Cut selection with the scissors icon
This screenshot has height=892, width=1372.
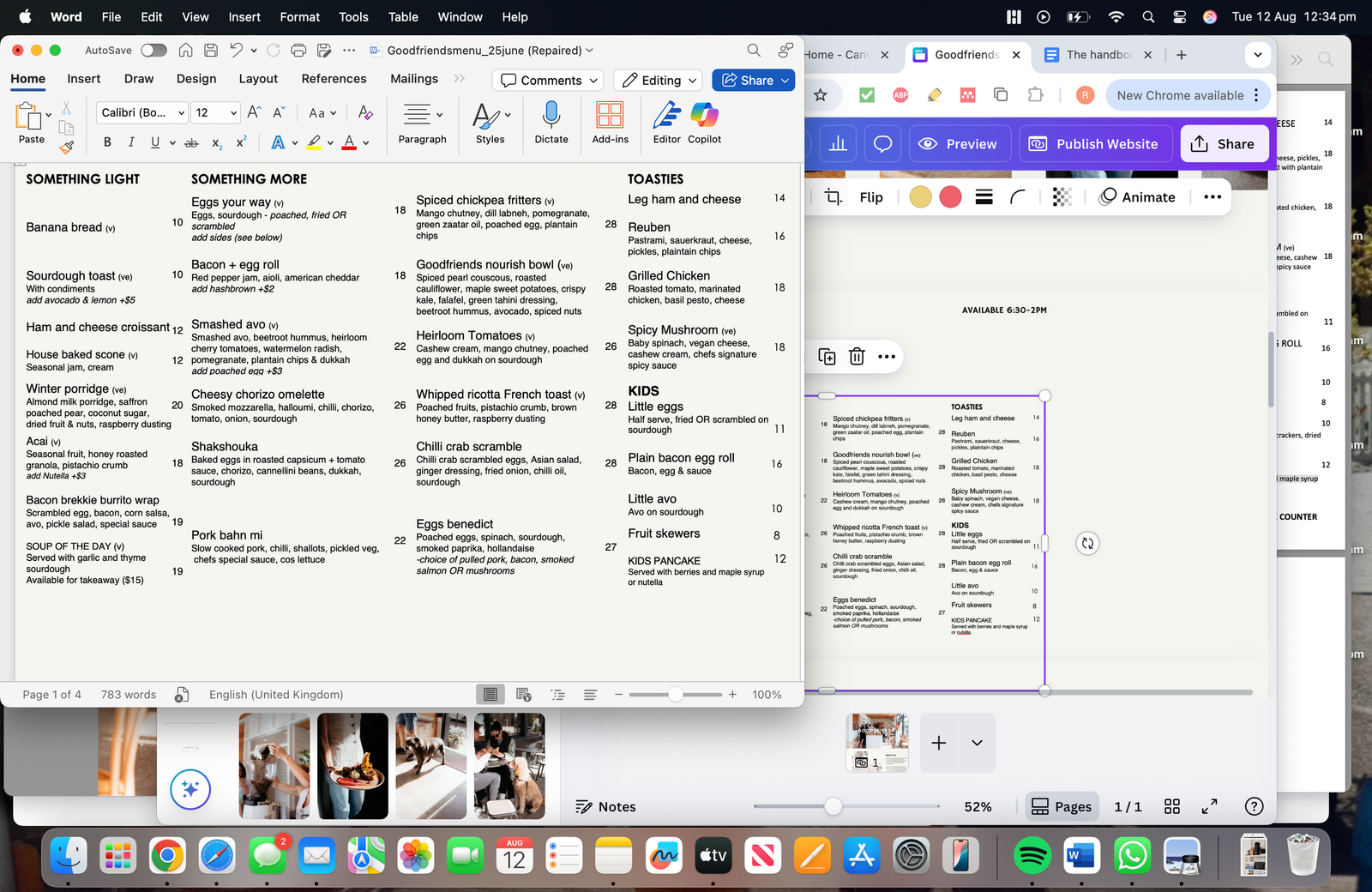pos(66,109)
